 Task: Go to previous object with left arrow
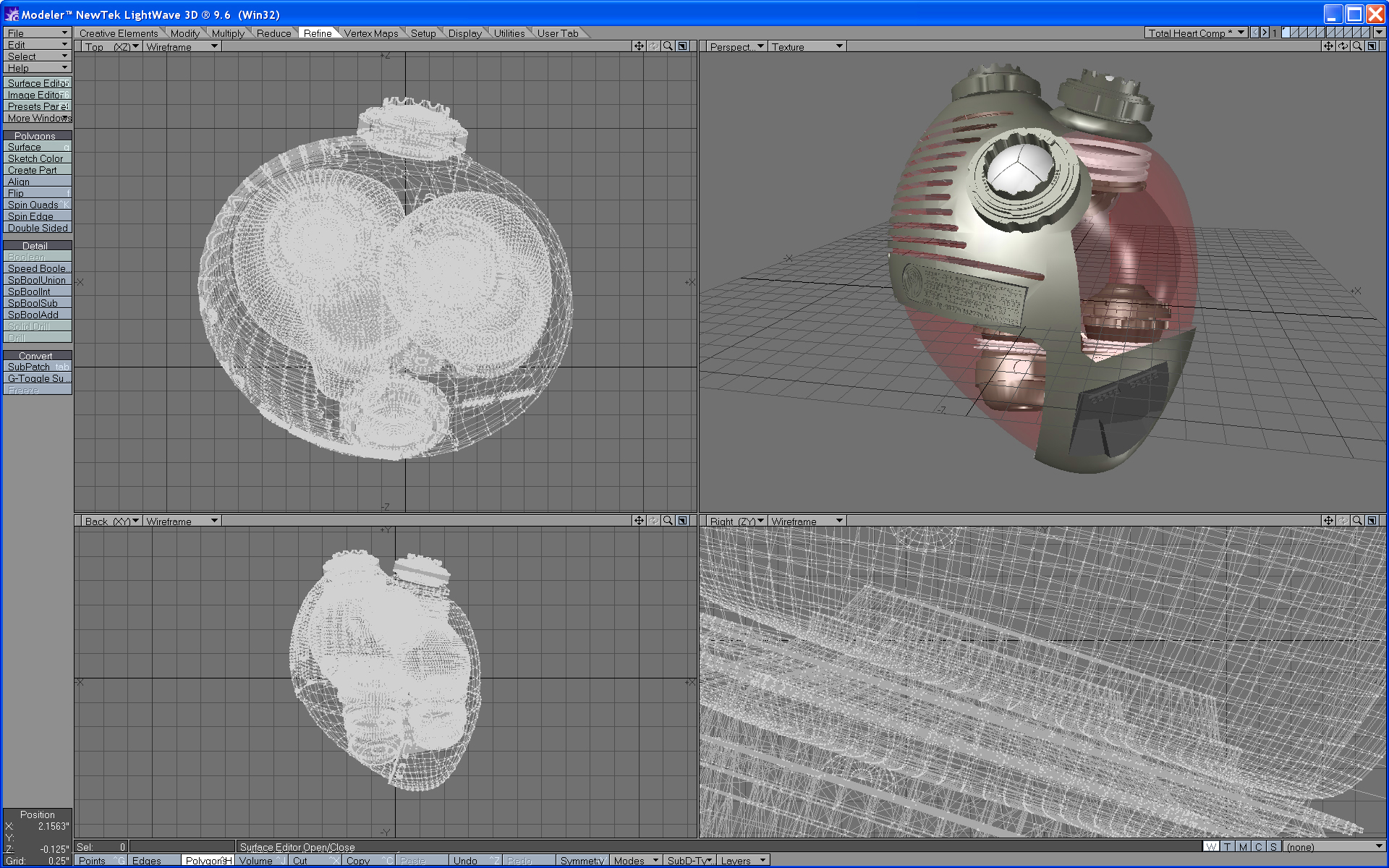(1254, 33)
